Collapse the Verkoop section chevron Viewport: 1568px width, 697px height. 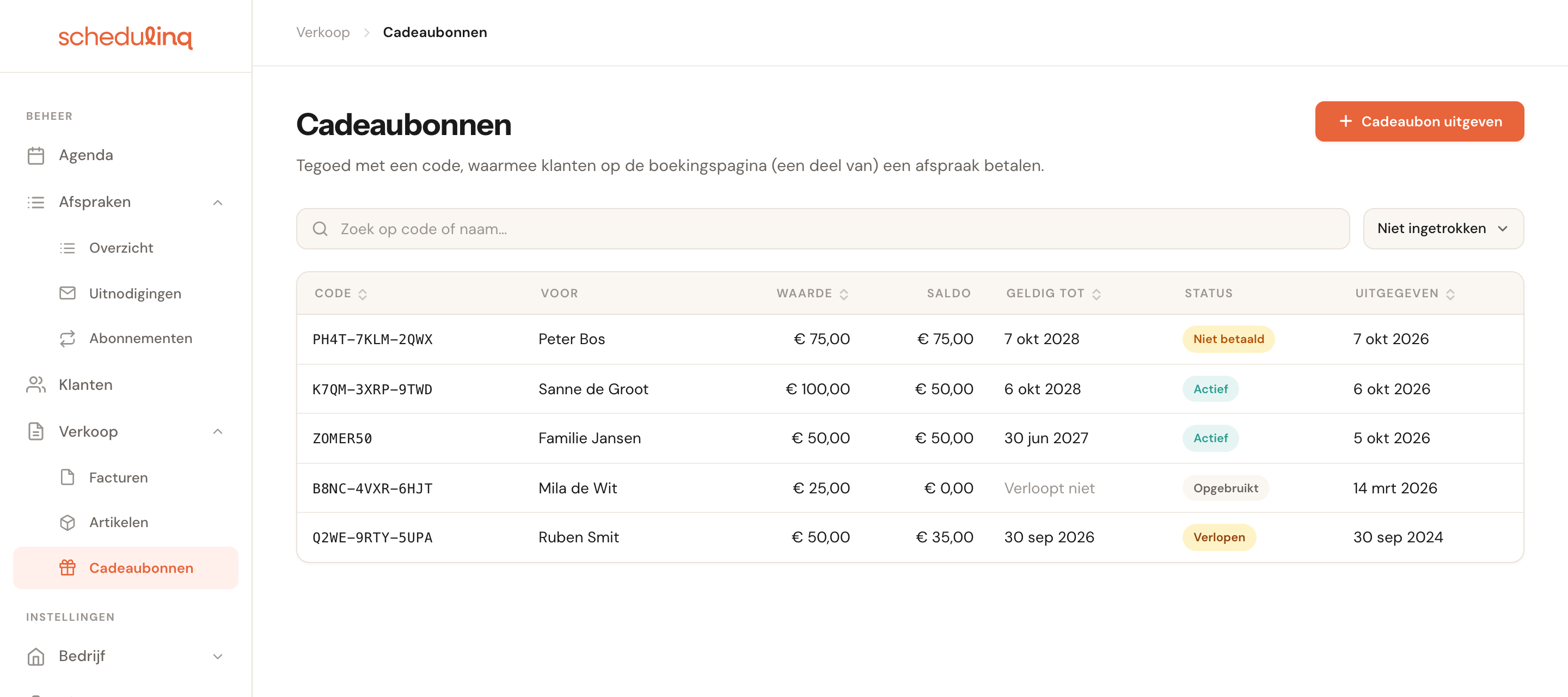pos(217,432)
